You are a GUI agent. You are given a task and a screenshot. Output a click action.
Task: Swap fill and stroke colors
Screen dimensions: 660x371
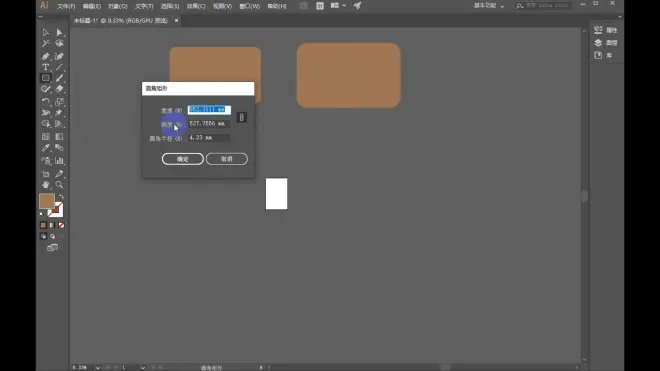61,197
